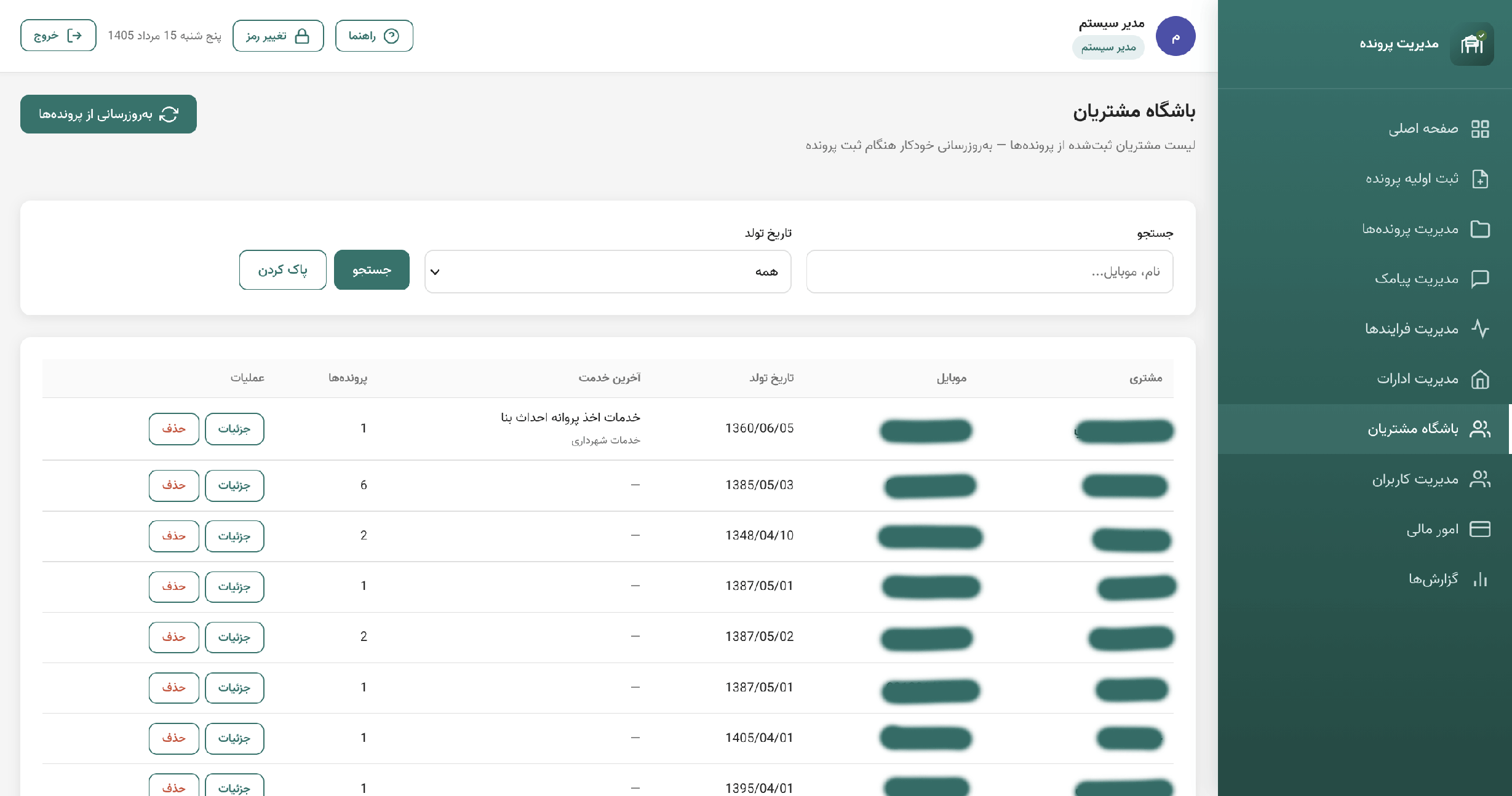Click the help question-mark icon
The image size is (1512, 796).
point(391,36)
